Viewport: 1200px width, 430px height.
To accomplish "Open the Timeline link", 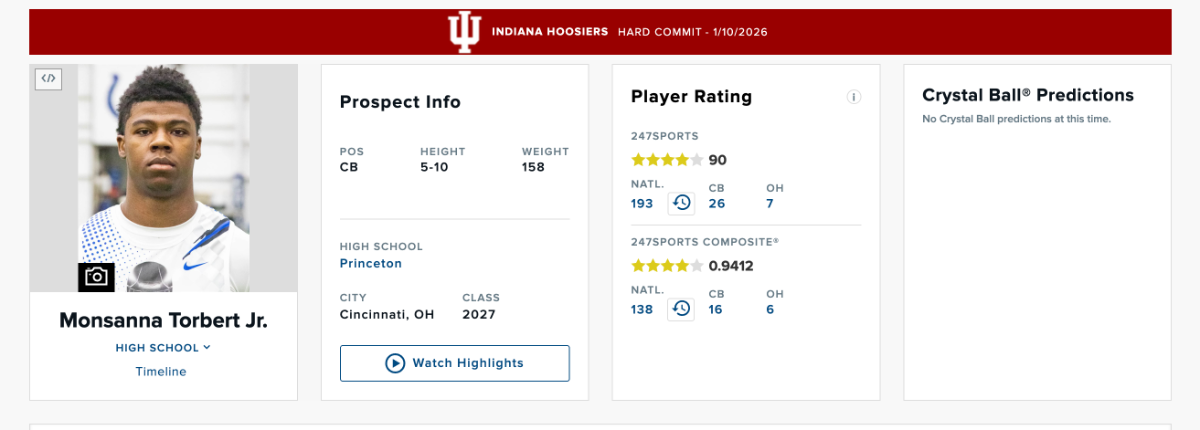I will pyautogui.click(x=161, y=371).
